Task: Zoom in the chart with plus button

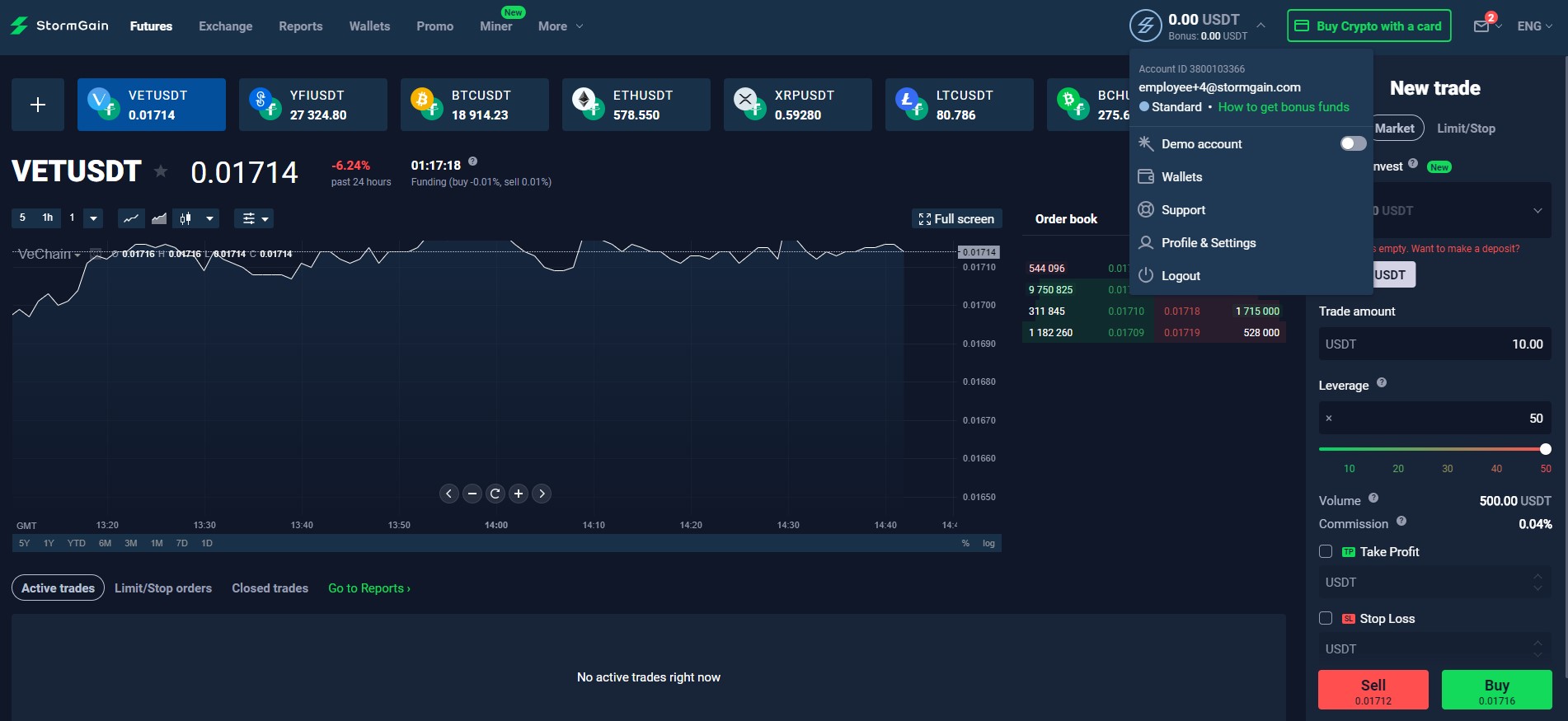Action: tap(519, 494)
